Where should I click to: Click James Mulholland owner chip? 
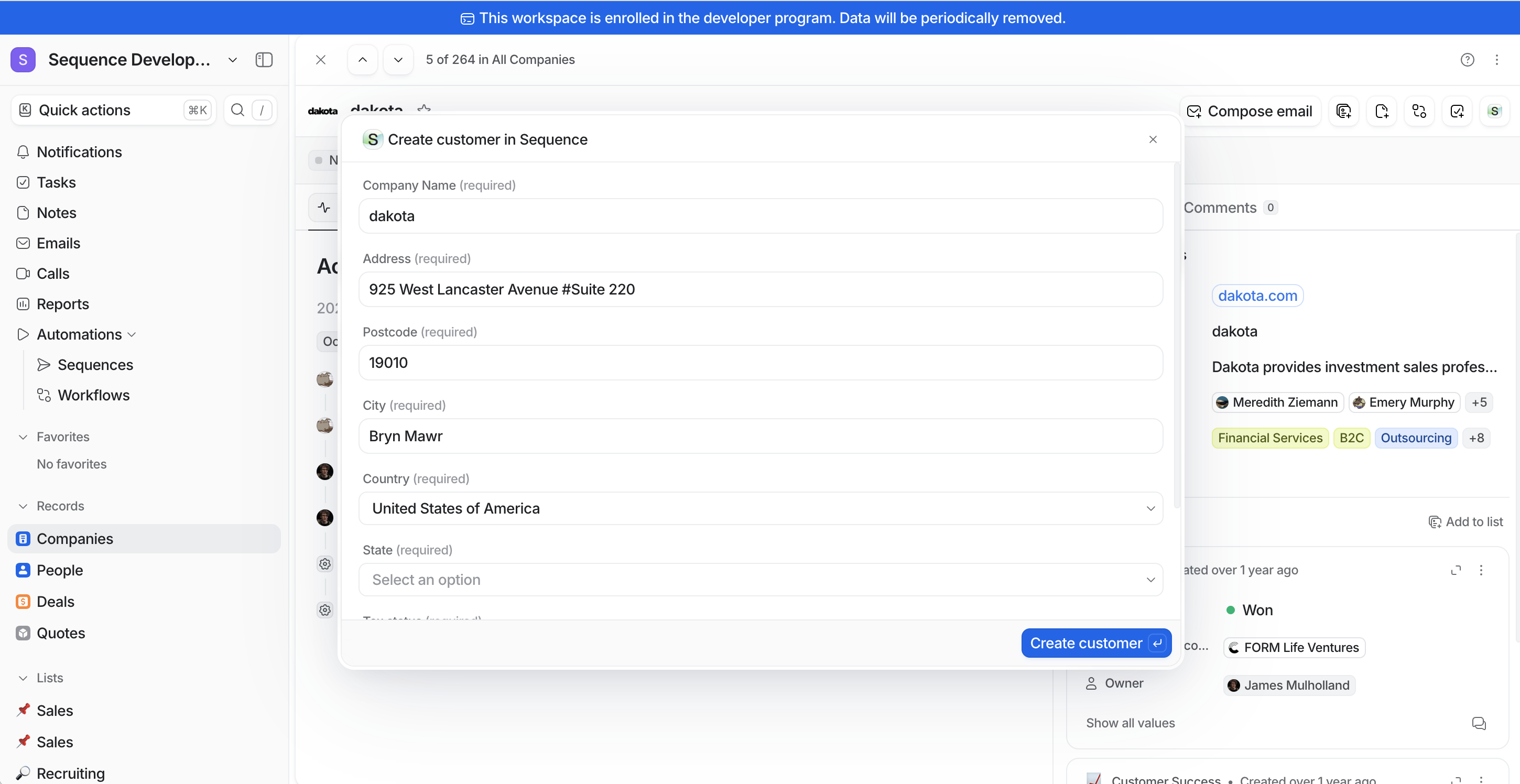pyautogui.click(x=1289, y=685)
